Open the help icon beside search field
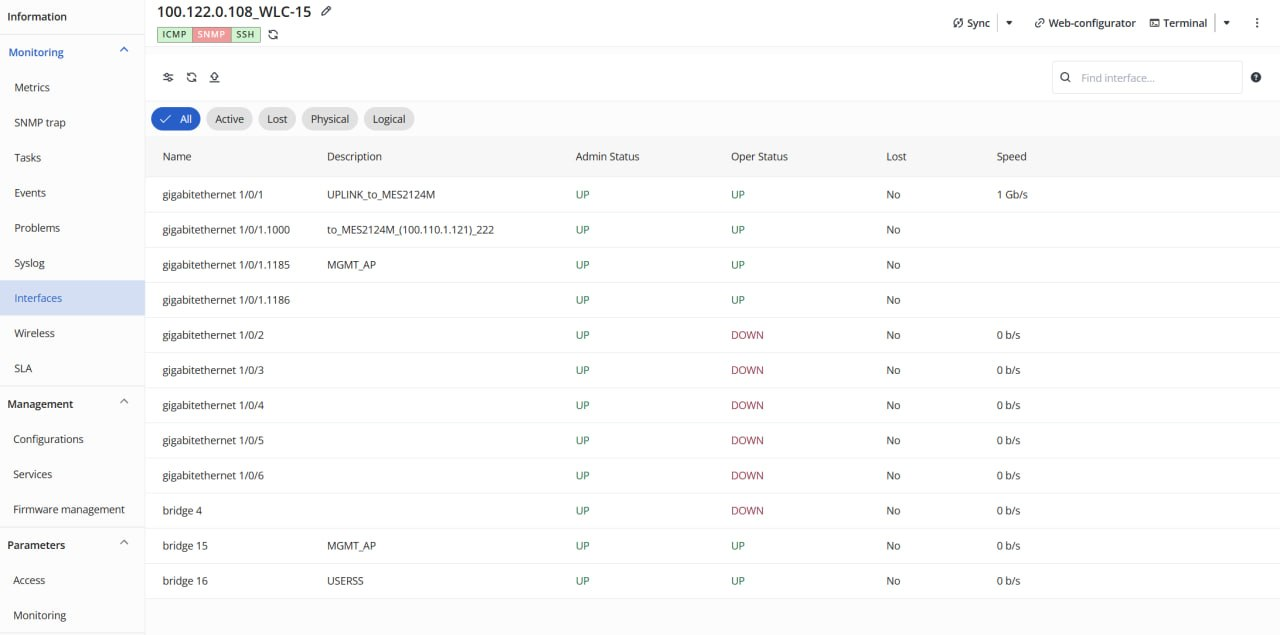1280x635 pixels. click(x=1256, y=77)
